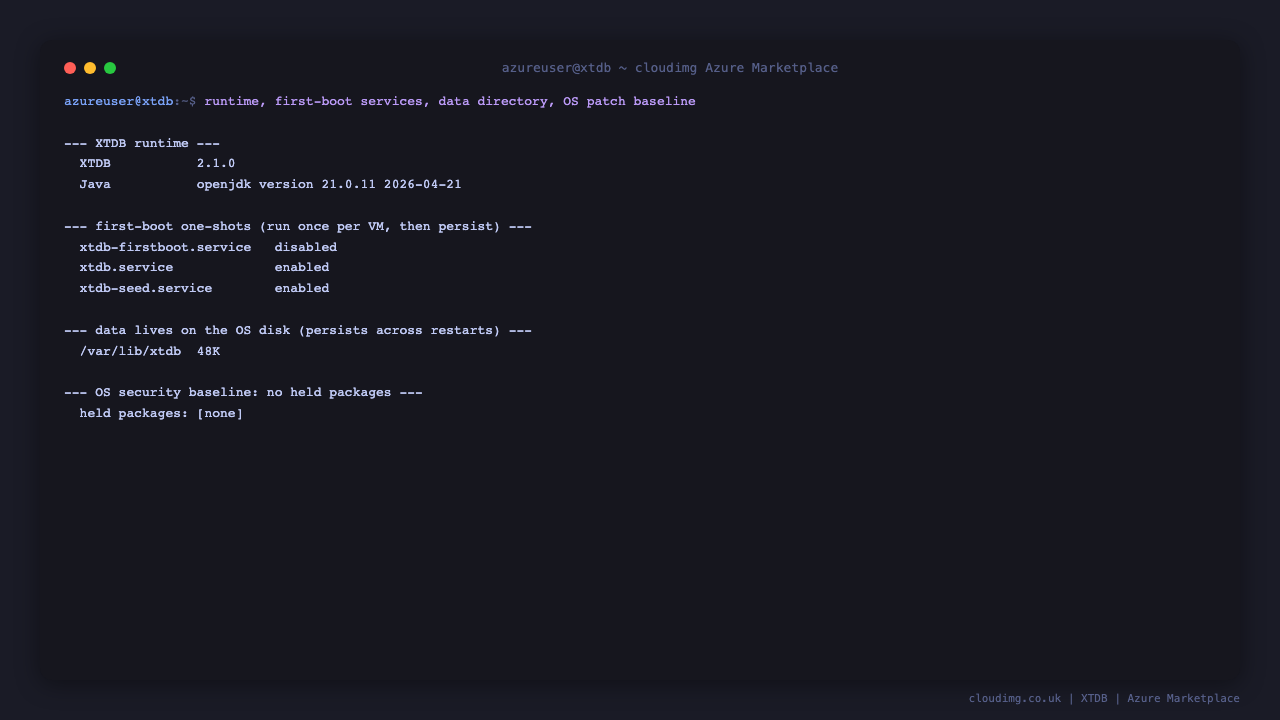Click the '48K' size value
Image resolution: width=1280 pixels, height=720 pixels.
[208, 351]
